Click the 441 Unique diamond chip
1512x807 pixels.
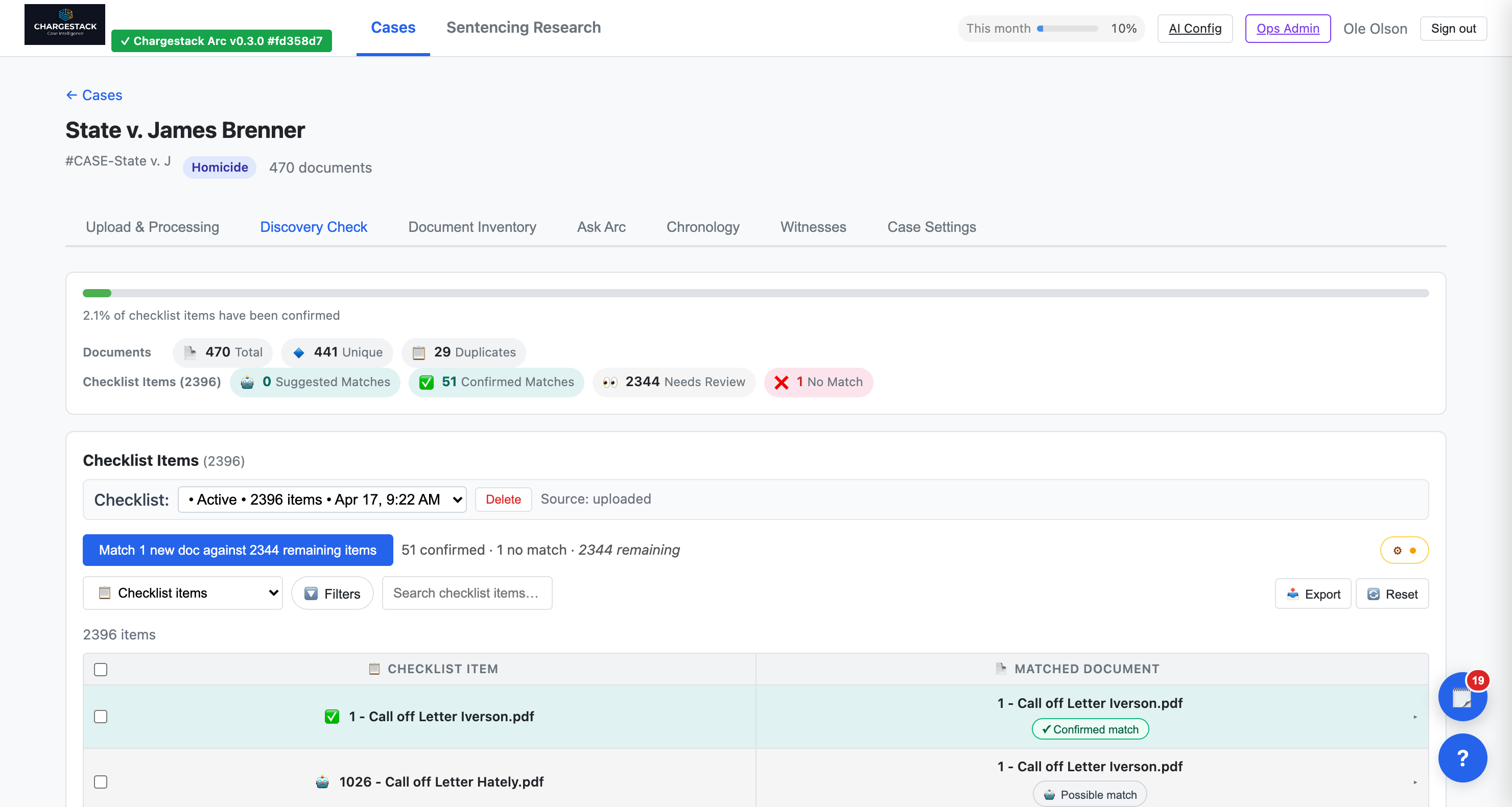tap(337, 352)
